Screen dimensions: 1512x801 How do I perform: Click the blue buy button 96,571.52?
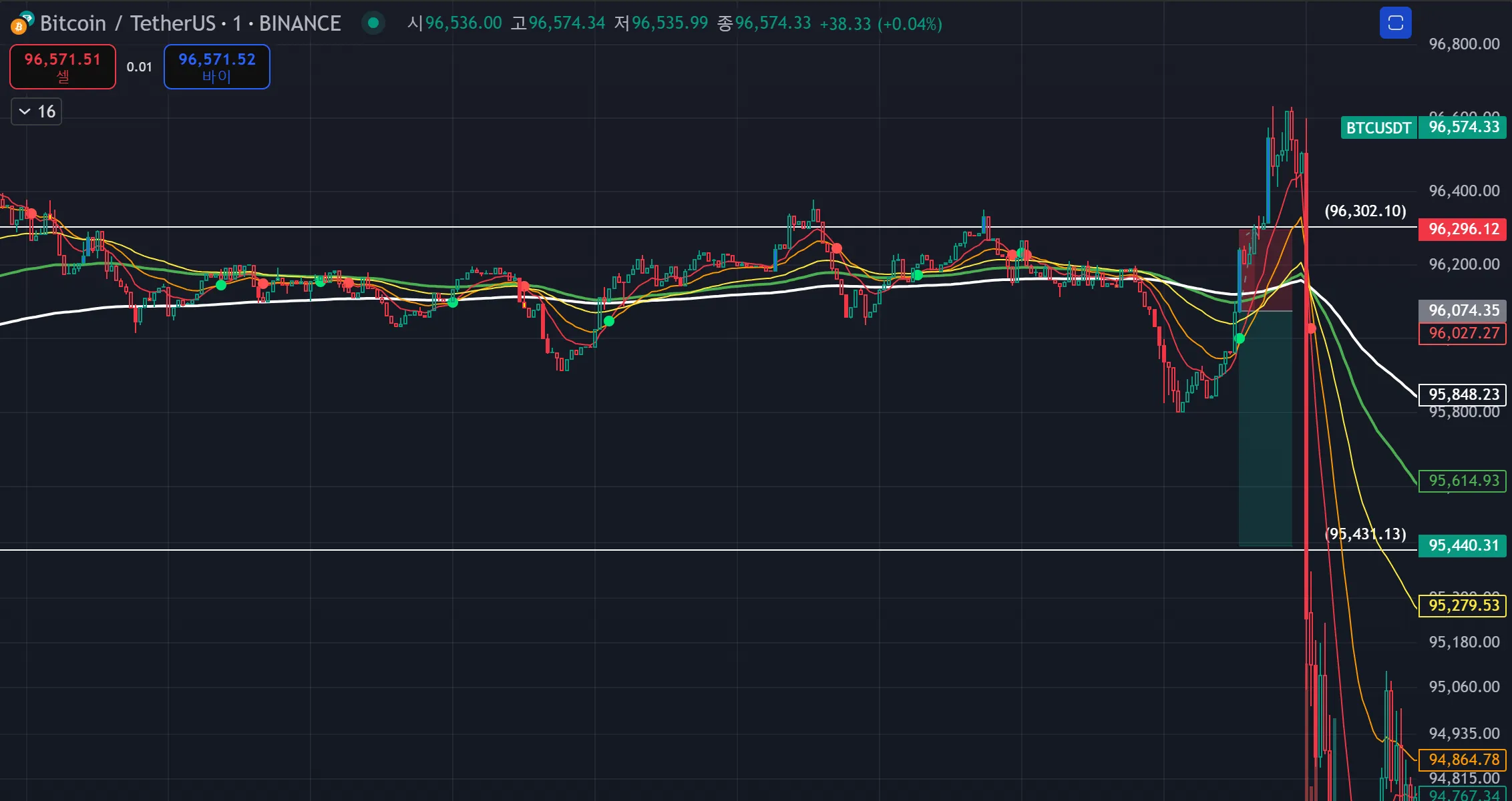click(x=217, y=67)
